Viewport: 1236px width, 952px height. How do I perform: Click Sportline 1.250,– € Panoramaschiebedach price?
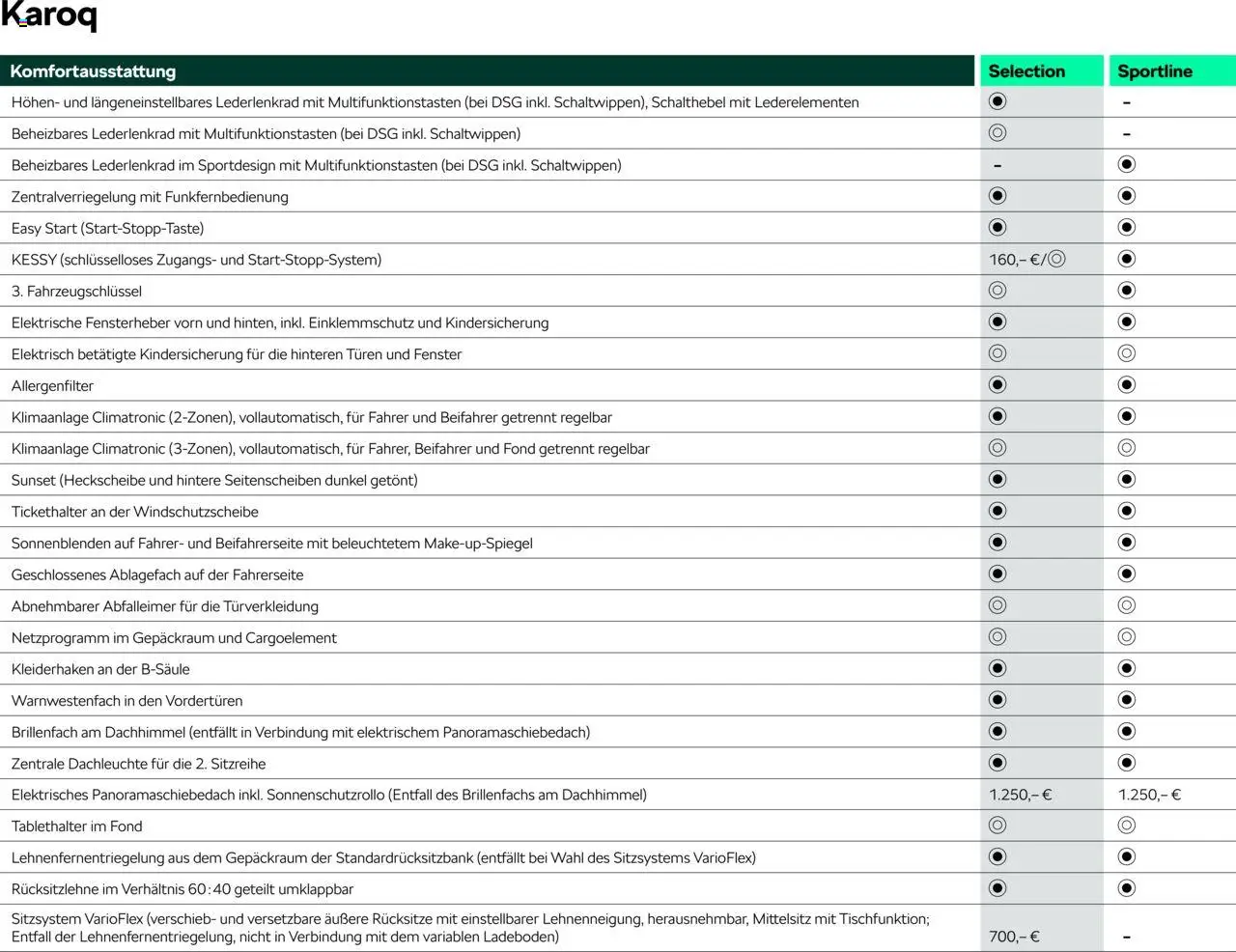[x=1149, y=795]
